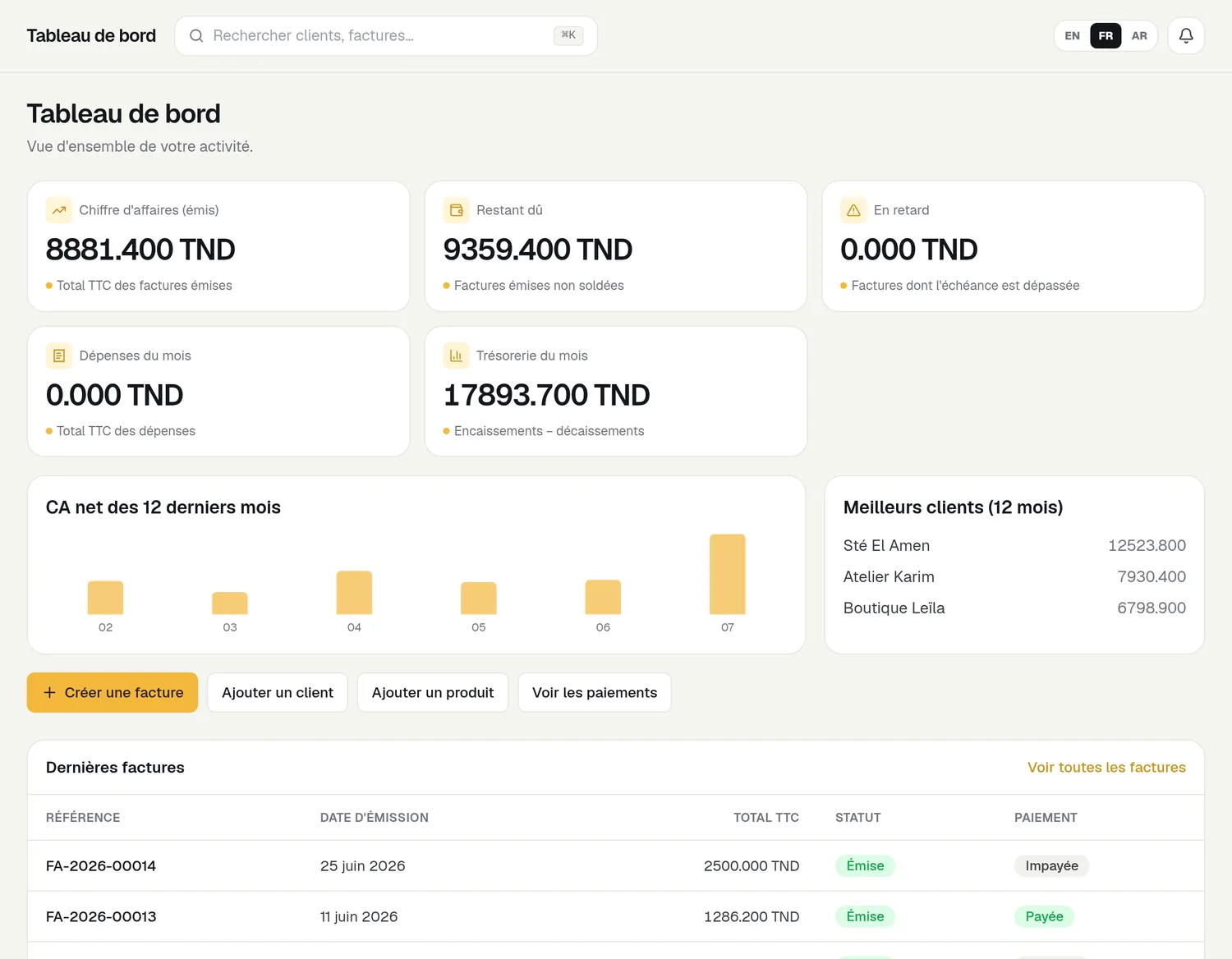Click the 6798.900 client amount
Image resolution: width=1232 pixels, height=959 pixels.
(1152, 608)
